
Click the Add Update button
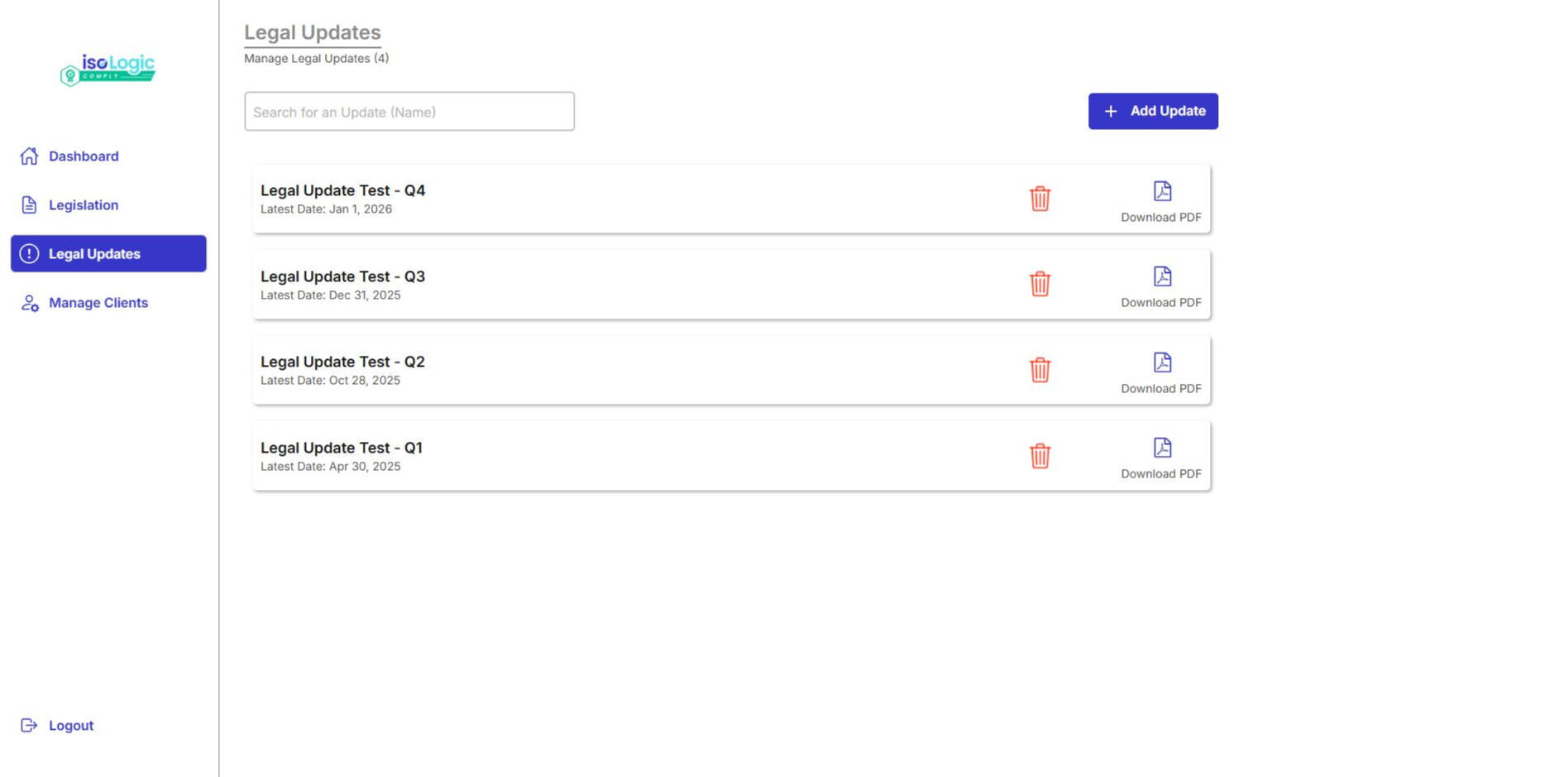(1153, 110)
